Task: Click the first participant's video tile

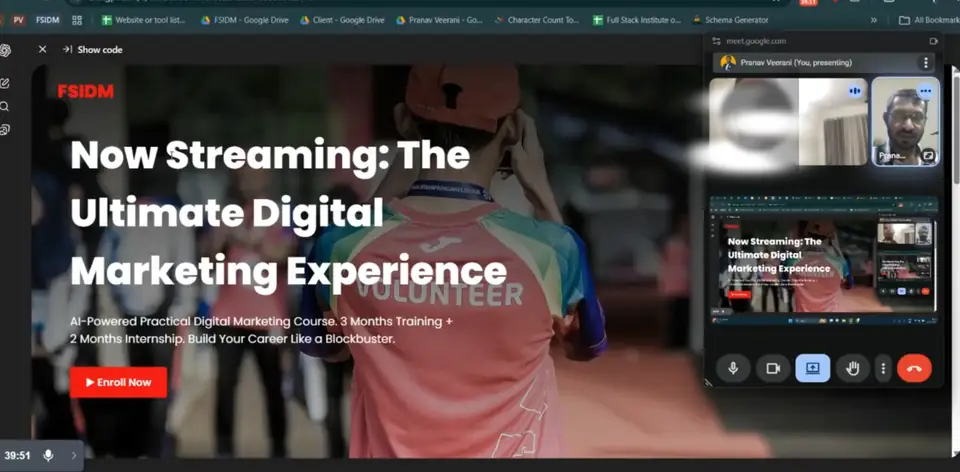Action: click(x=788, y=121)
